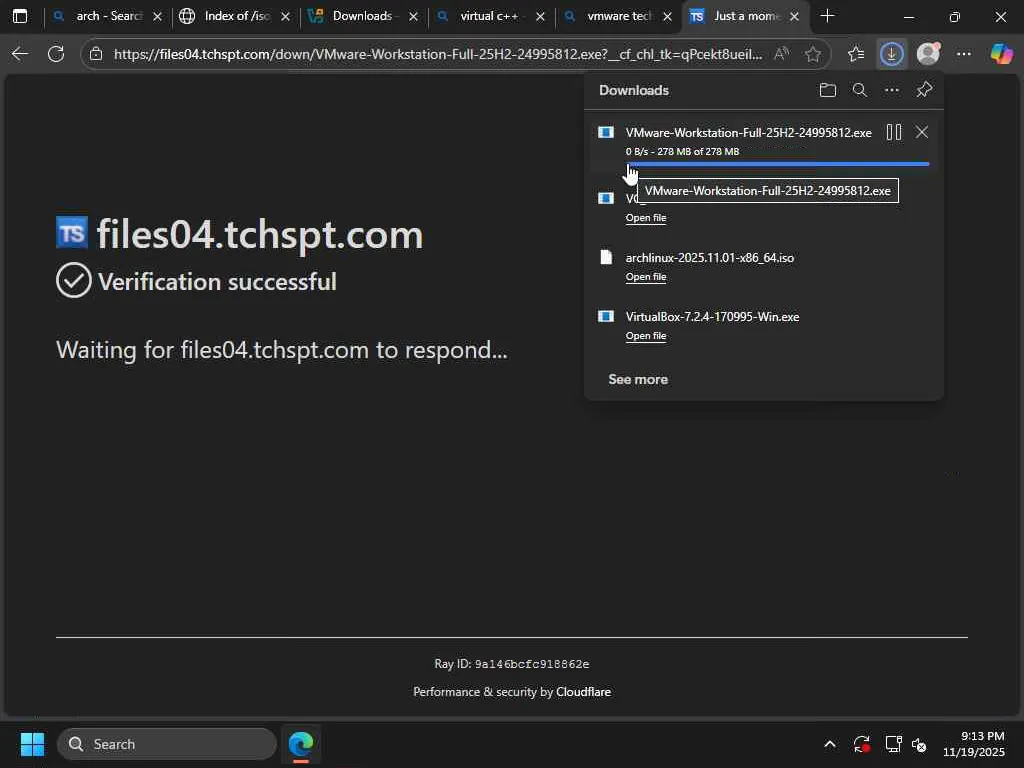This screenshot has width=1024, height=768.
Task: Open the tab actions menu icon
Action: point(20,16)
